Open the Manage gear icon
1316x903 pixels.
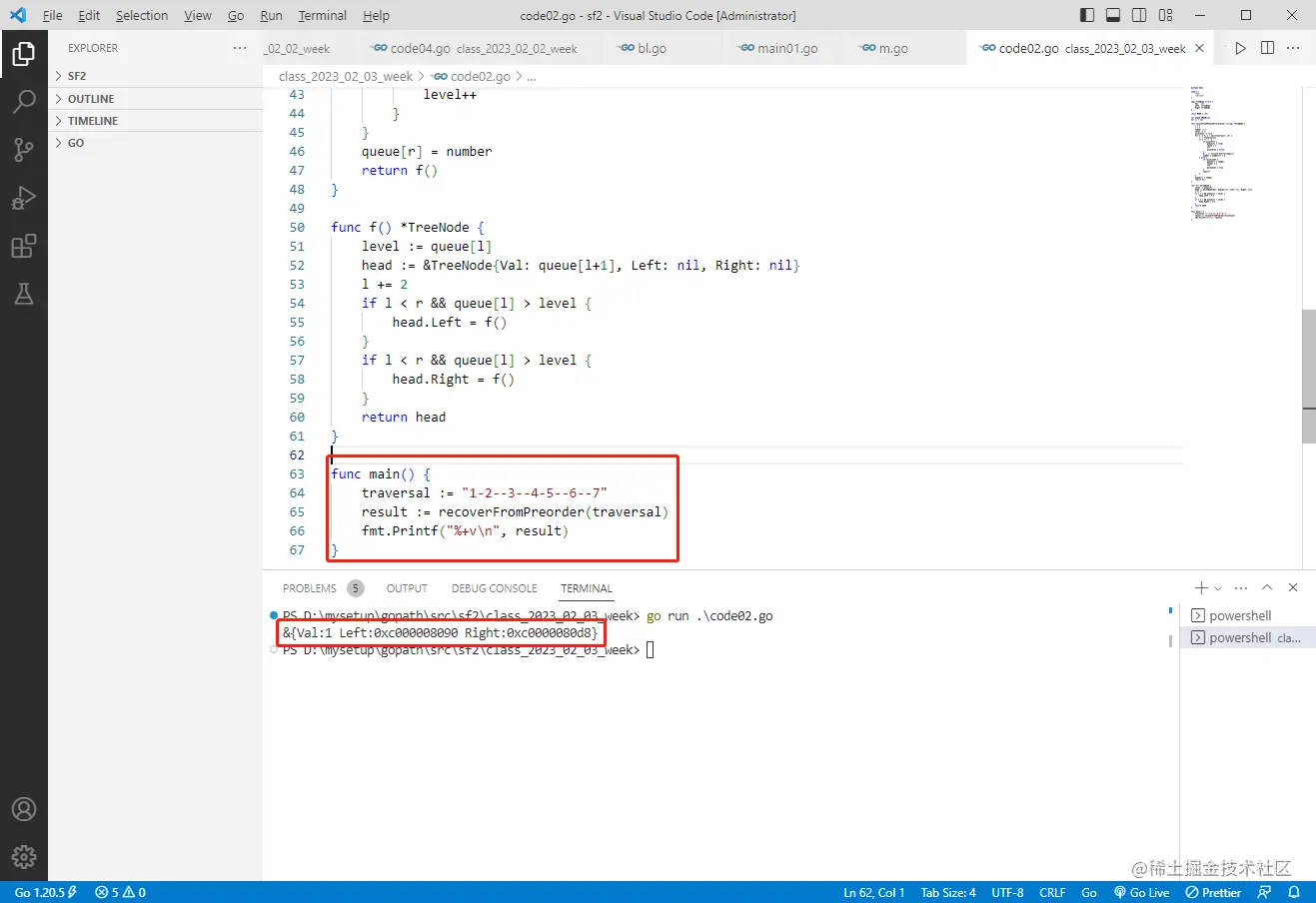coord(24,857)
